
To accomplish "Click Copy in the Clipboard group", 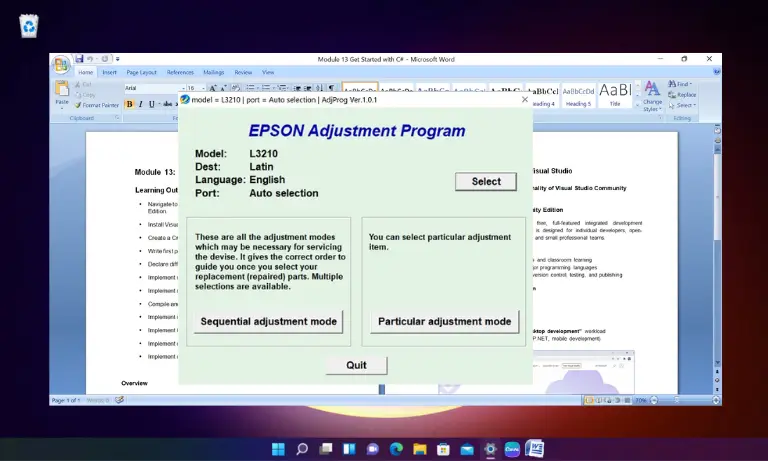I will click(x=85, y=95).
